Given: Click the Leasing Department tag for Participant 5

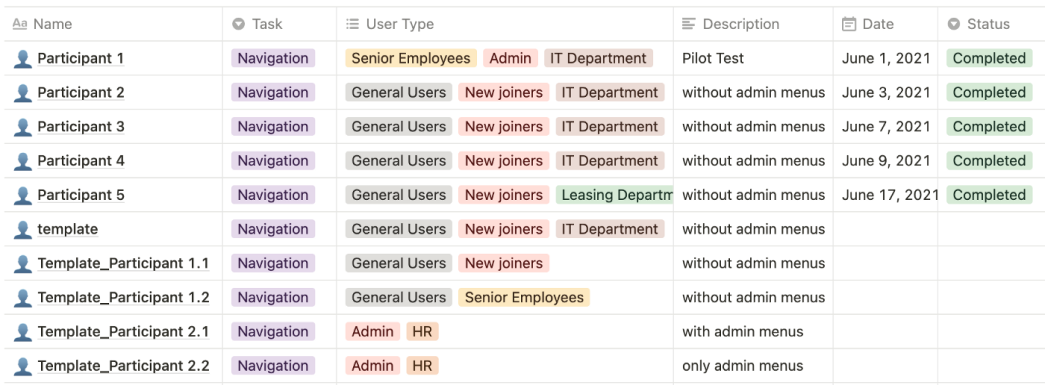Looking at the screenshot, I should 614,195.
